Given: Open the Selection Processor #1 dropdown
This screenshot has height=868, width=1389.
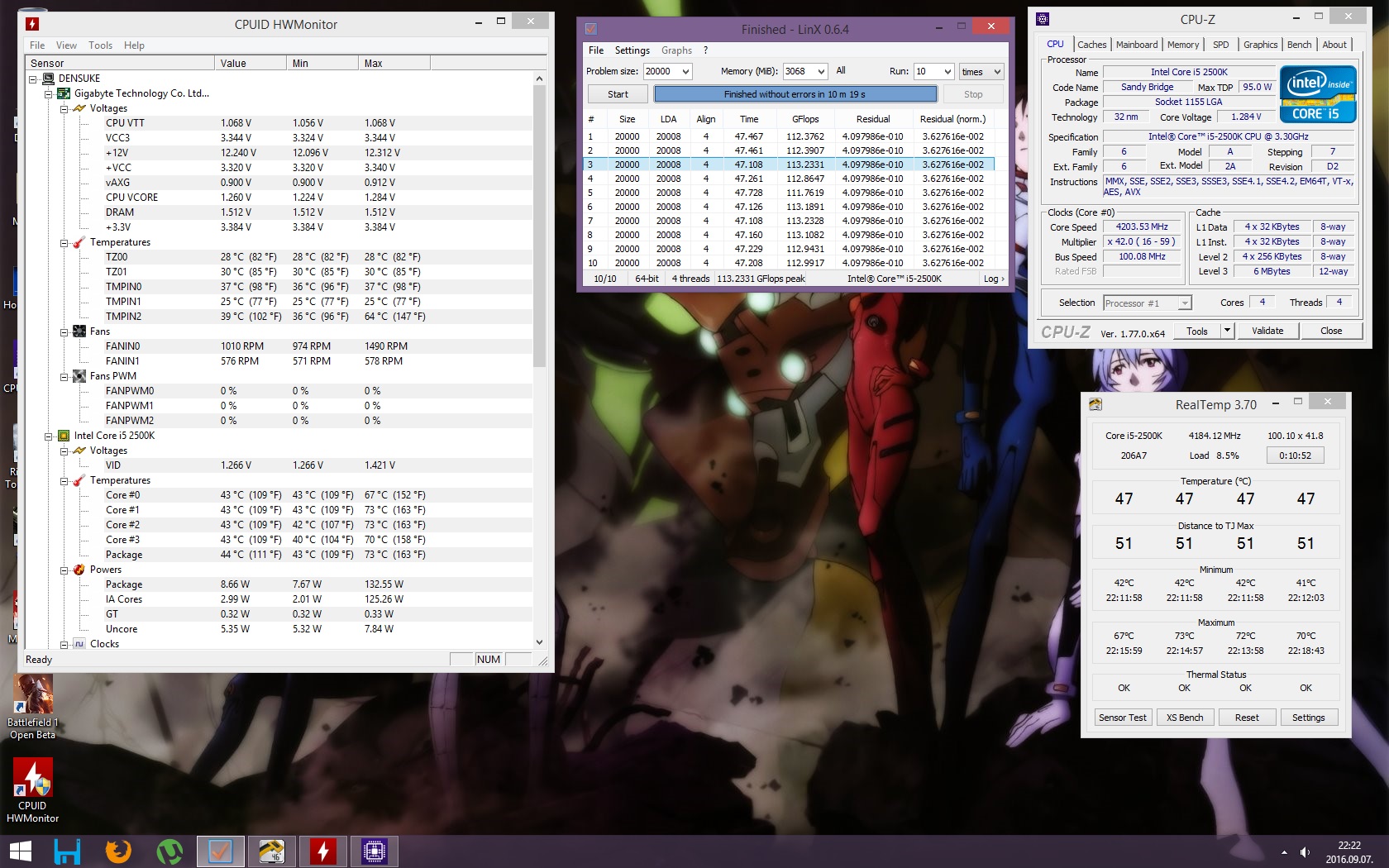Looking at the screenshot, I should [1185, 303].
